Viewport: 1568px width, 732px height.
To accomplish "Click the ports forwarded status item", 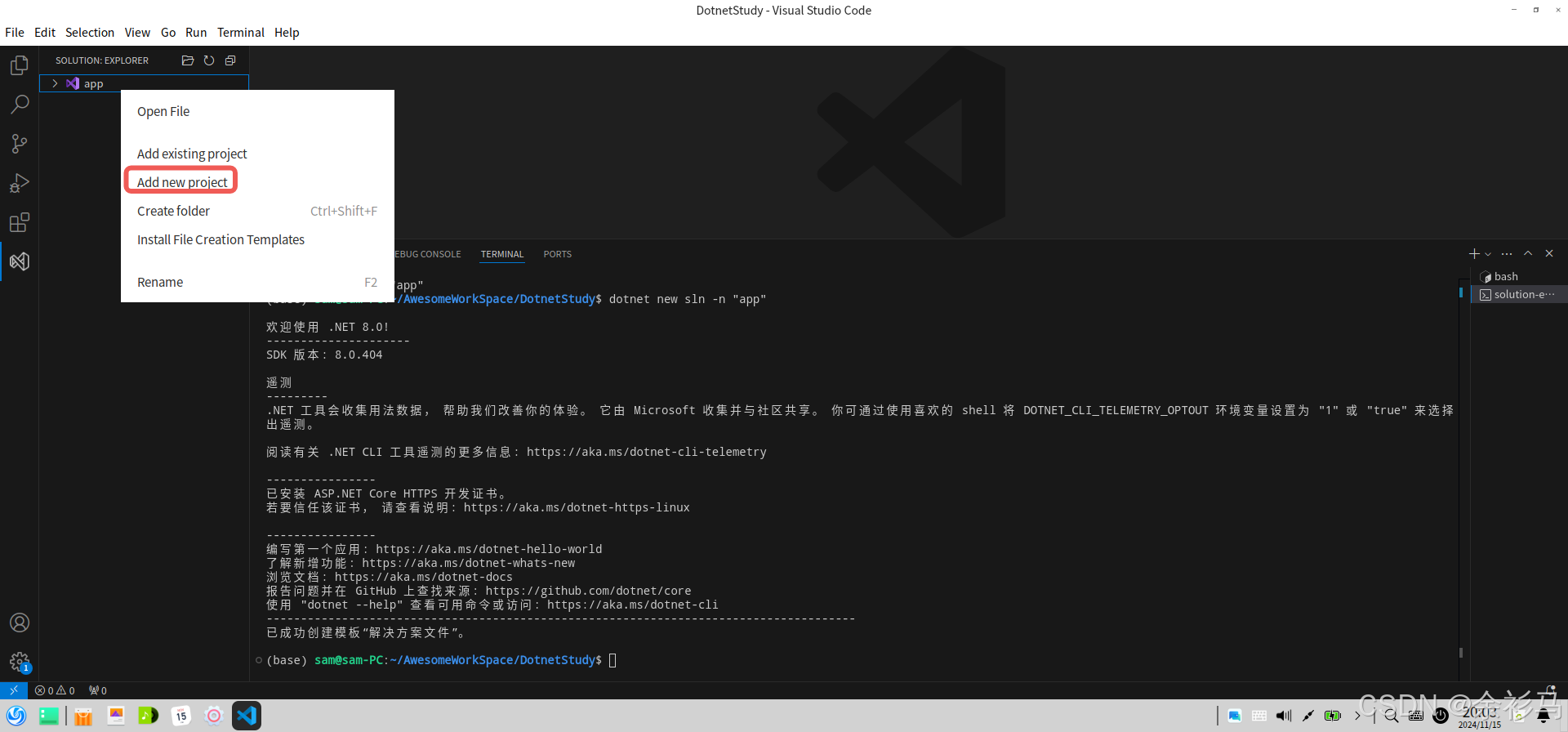I will point(98,690).
